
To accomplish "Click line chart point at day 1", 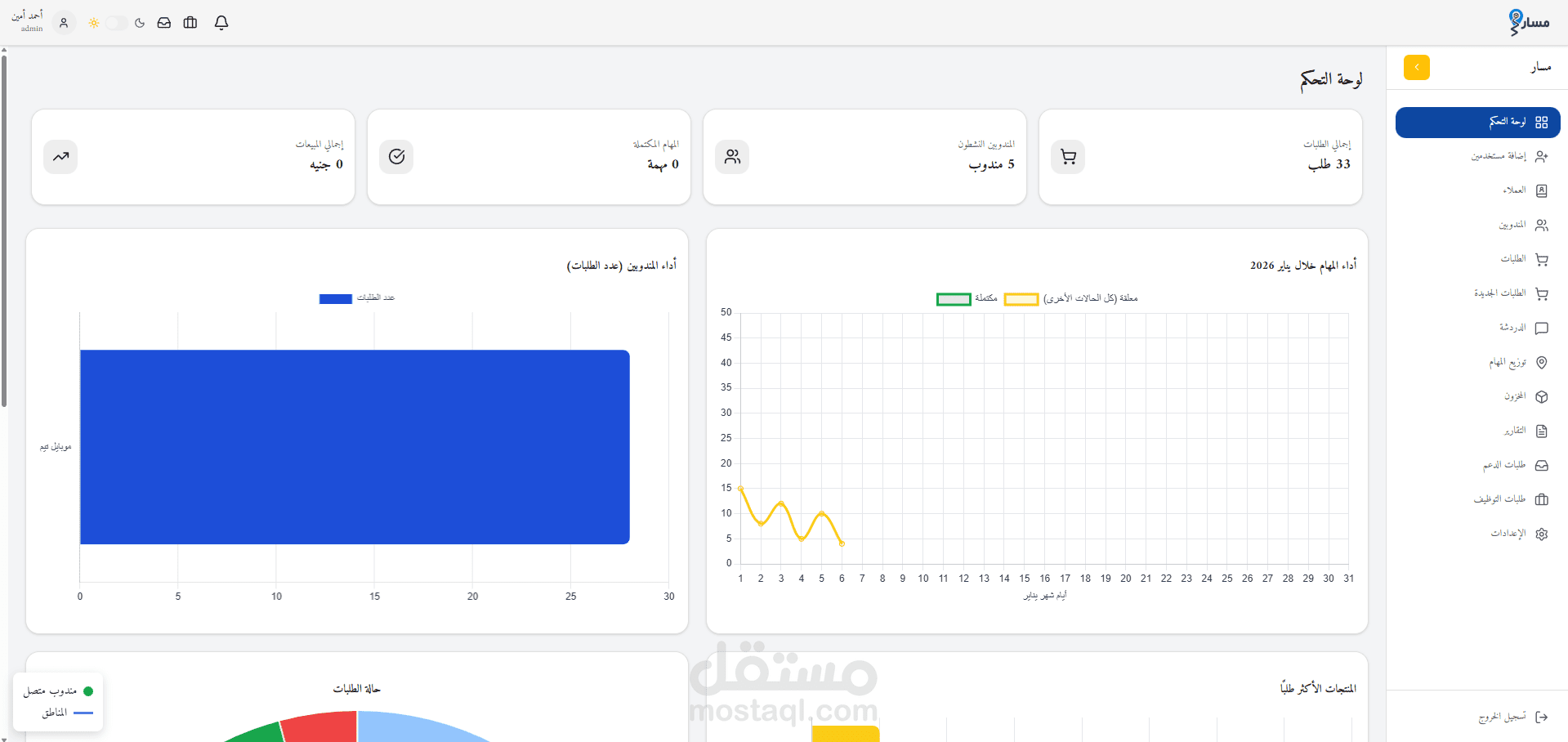I will click(740, 489).
